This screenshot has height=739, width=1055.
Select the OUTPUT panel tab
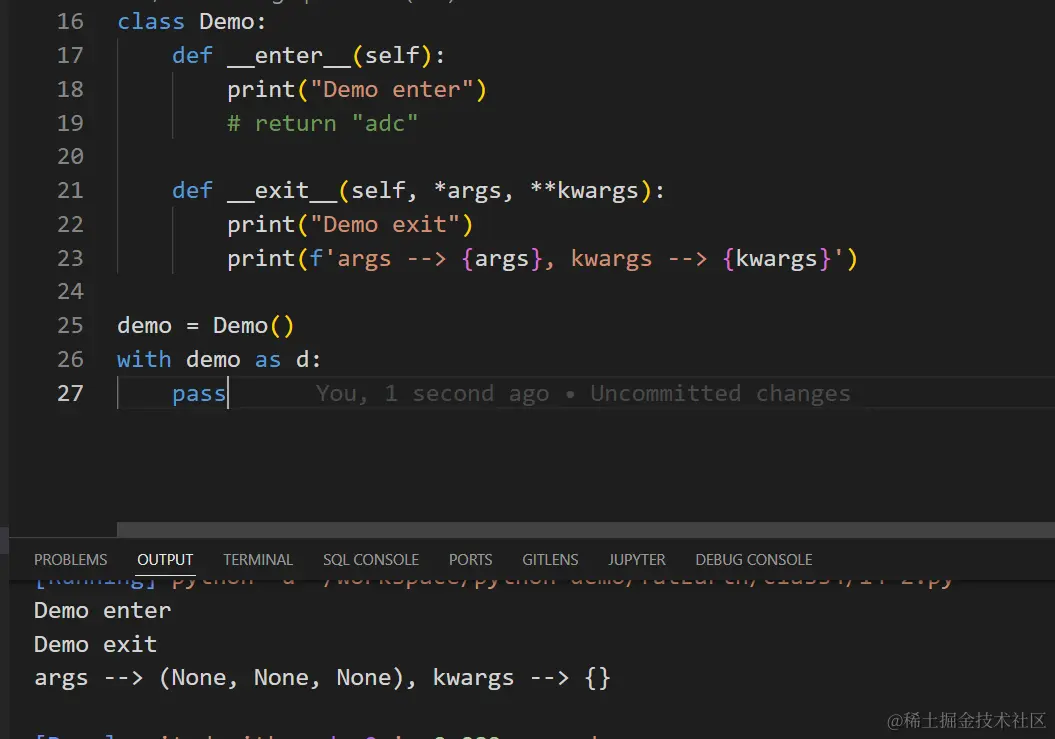[165, 559]
